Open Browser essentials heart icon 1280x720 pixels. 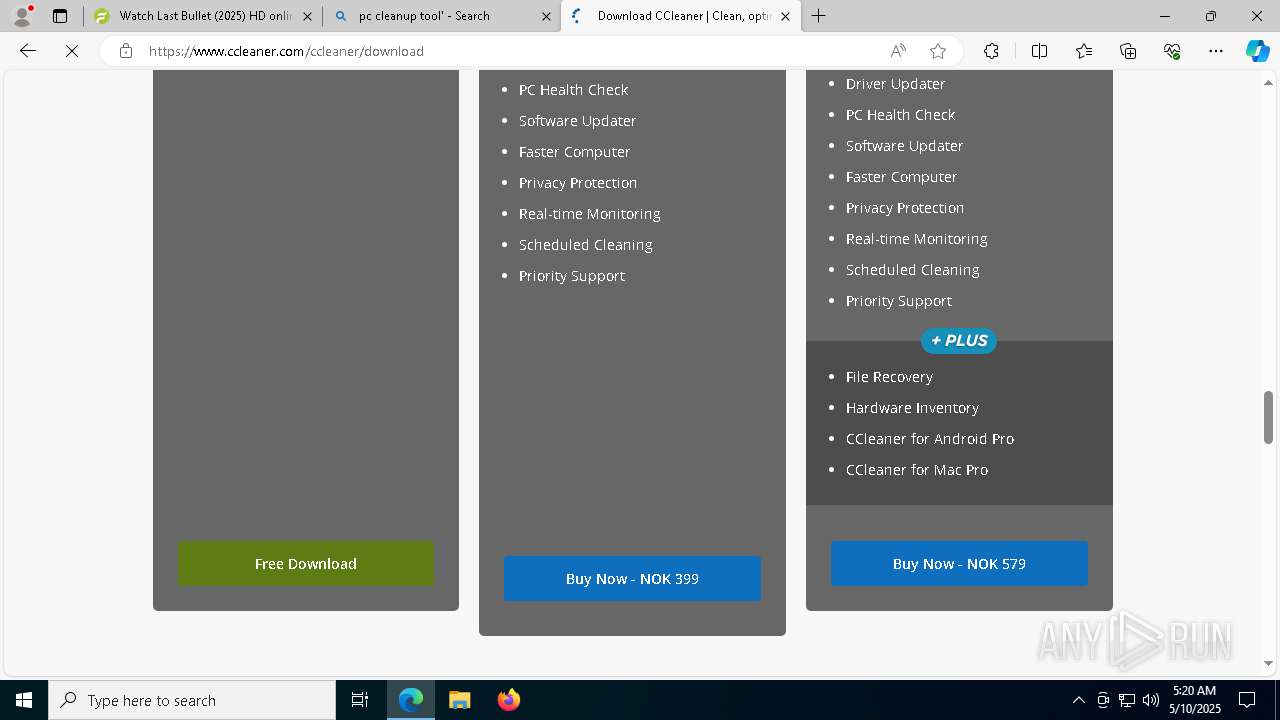pyautogui.click(x=1172, y=51)
